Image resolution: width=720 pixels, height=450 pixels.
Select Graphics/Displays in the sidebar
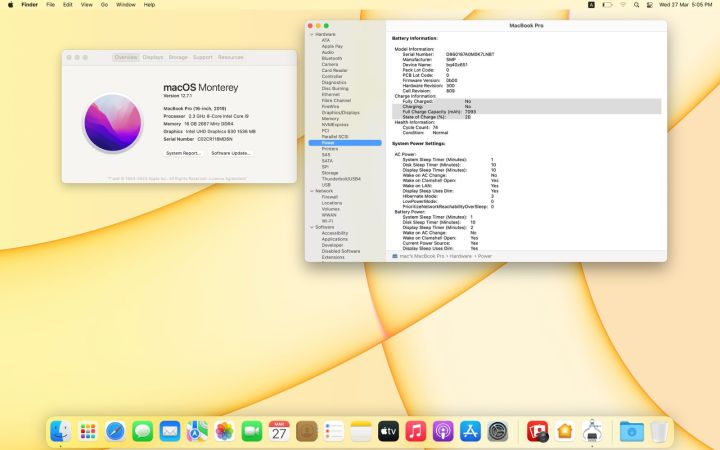click(341, 112)
